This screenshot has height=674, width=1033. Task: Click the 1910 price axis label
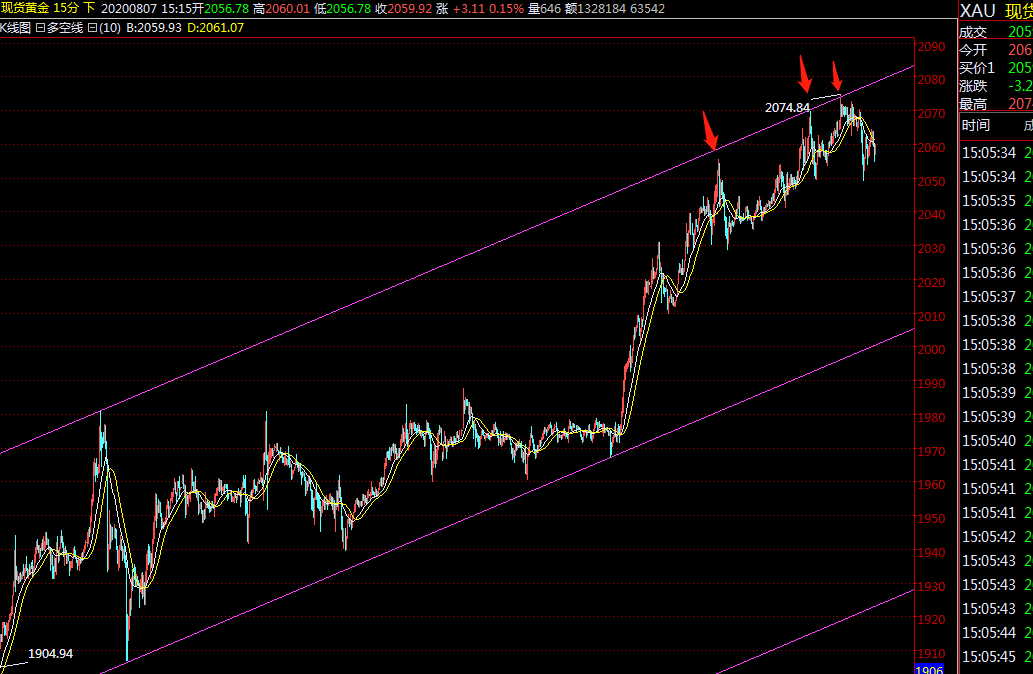click(932, 654)
